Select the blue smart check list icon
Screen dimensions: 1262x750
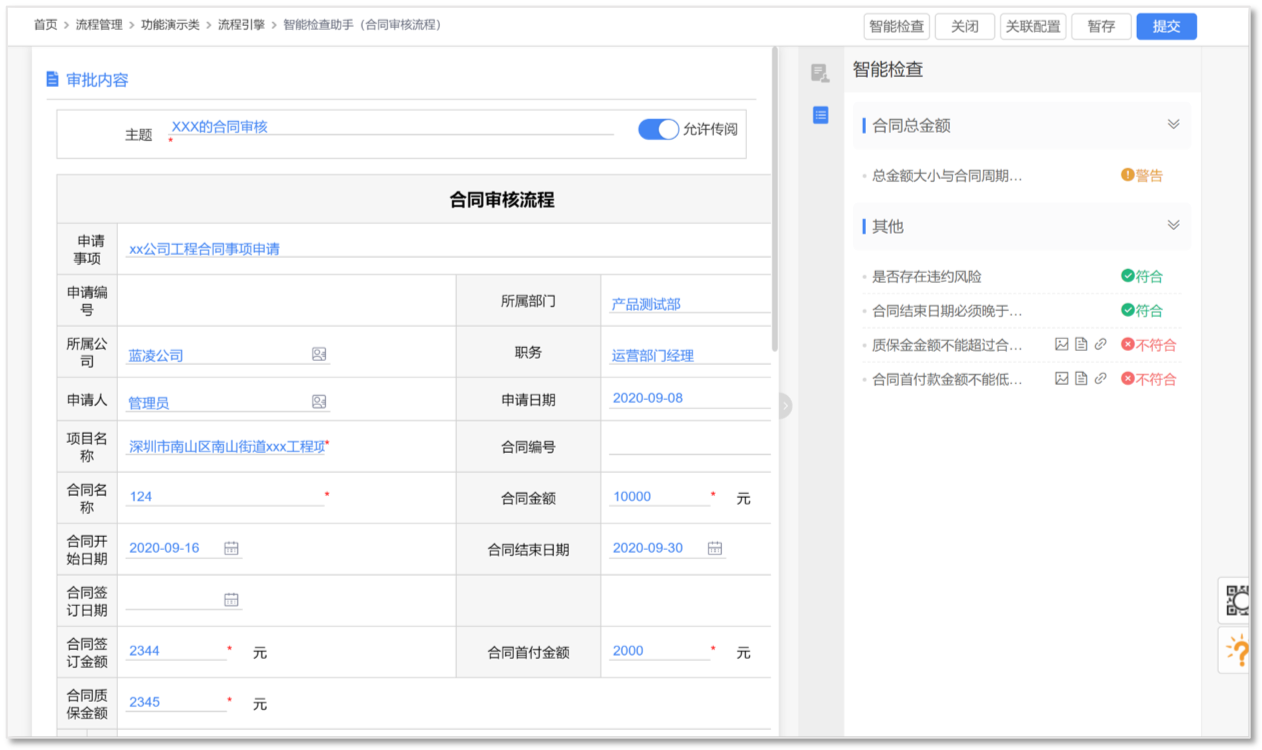pyautogui.click(x=820, y=115)
